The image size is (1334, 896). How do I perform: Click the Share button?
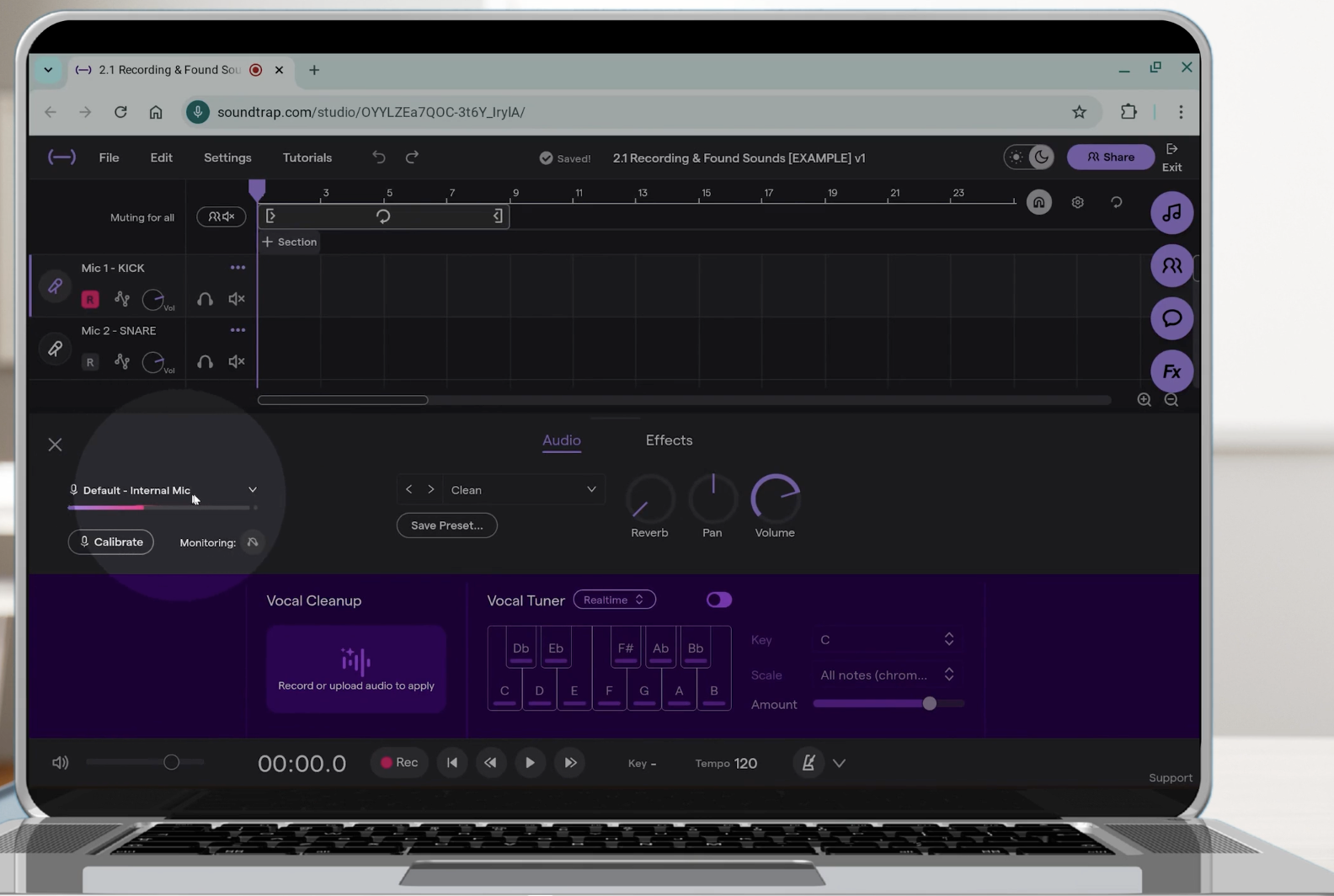pos(1110,157)
